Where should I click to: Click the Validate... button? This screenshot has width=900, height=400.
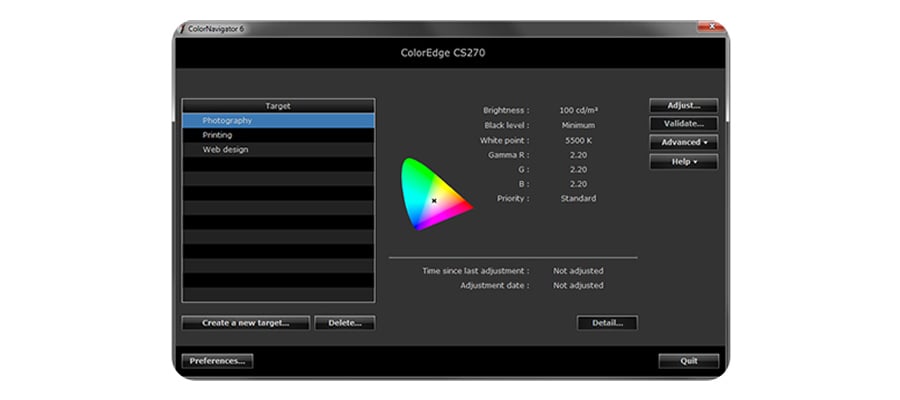coord(684,123)
